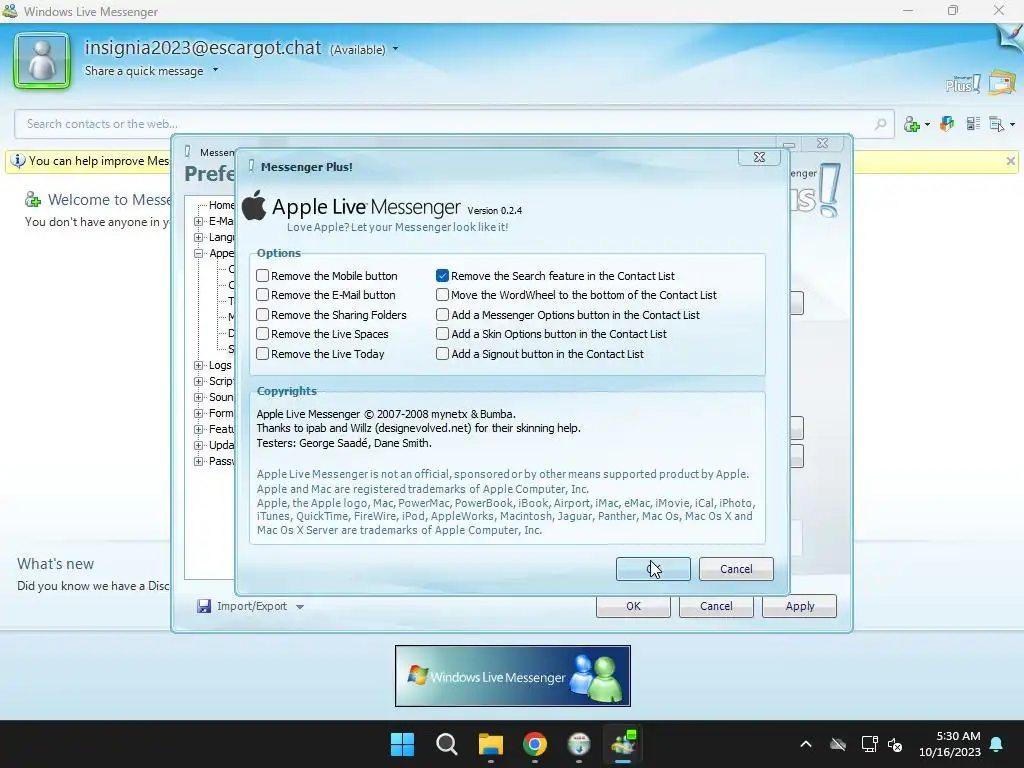Select Home in Preferences tree
Viewport: 1024px width, 768px height.
pyautogui.click(x=221, y=205)
